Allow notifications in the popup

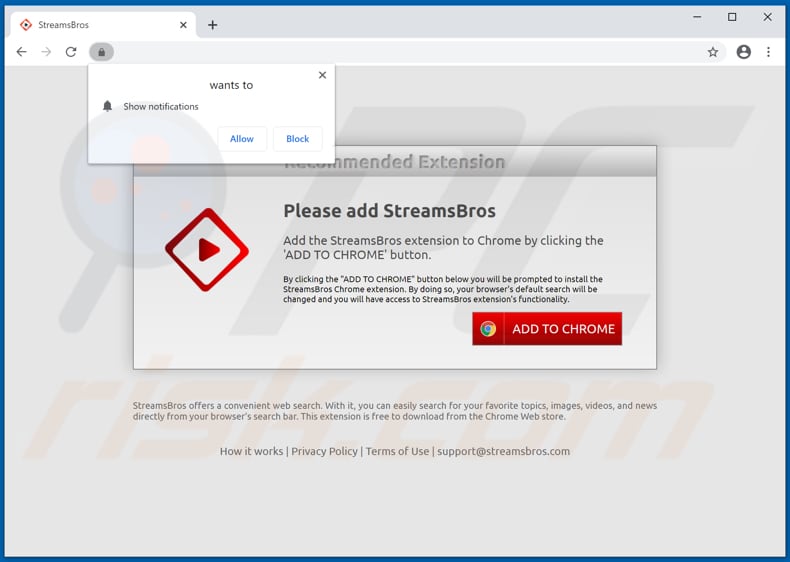tap(242, 139)
